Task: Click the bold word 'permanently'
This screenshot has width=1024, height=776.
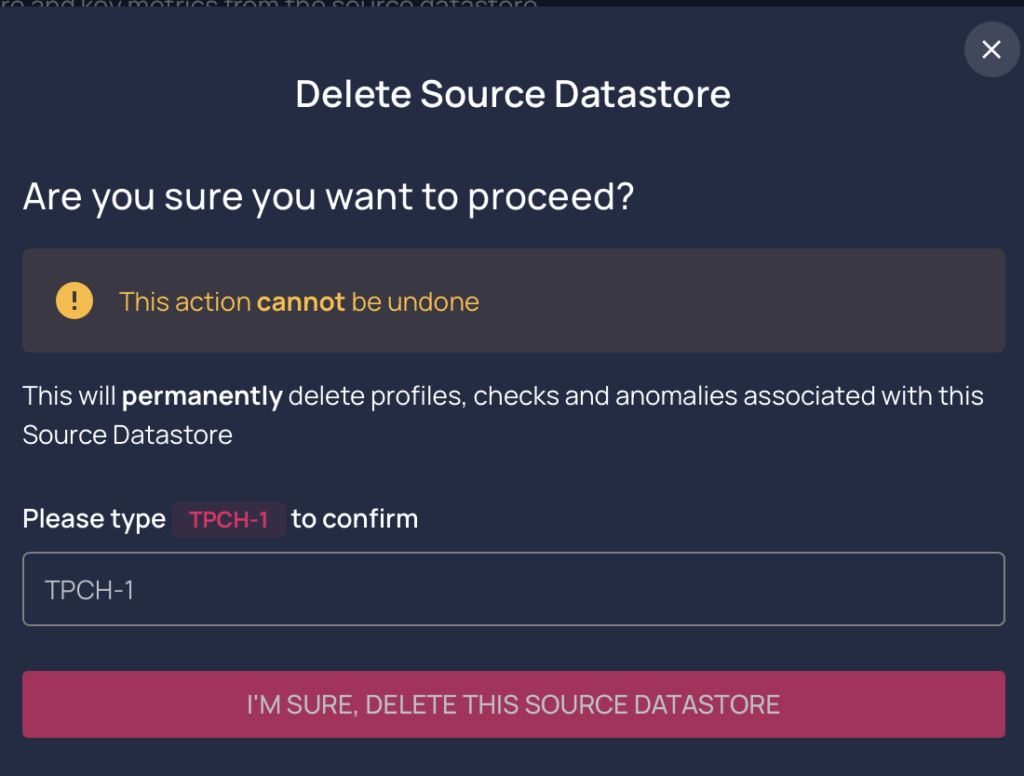Action: pyautogui.click(x=202, y=396)
